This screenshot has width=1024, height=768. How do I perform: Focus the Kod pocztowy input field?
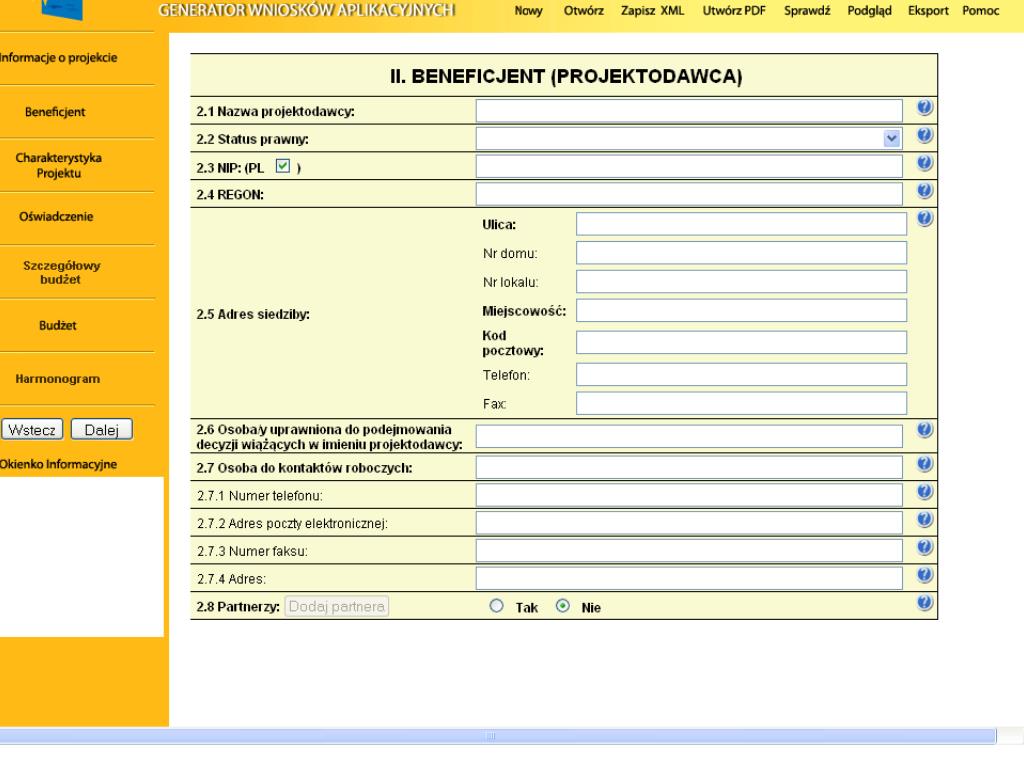[741, 342]
